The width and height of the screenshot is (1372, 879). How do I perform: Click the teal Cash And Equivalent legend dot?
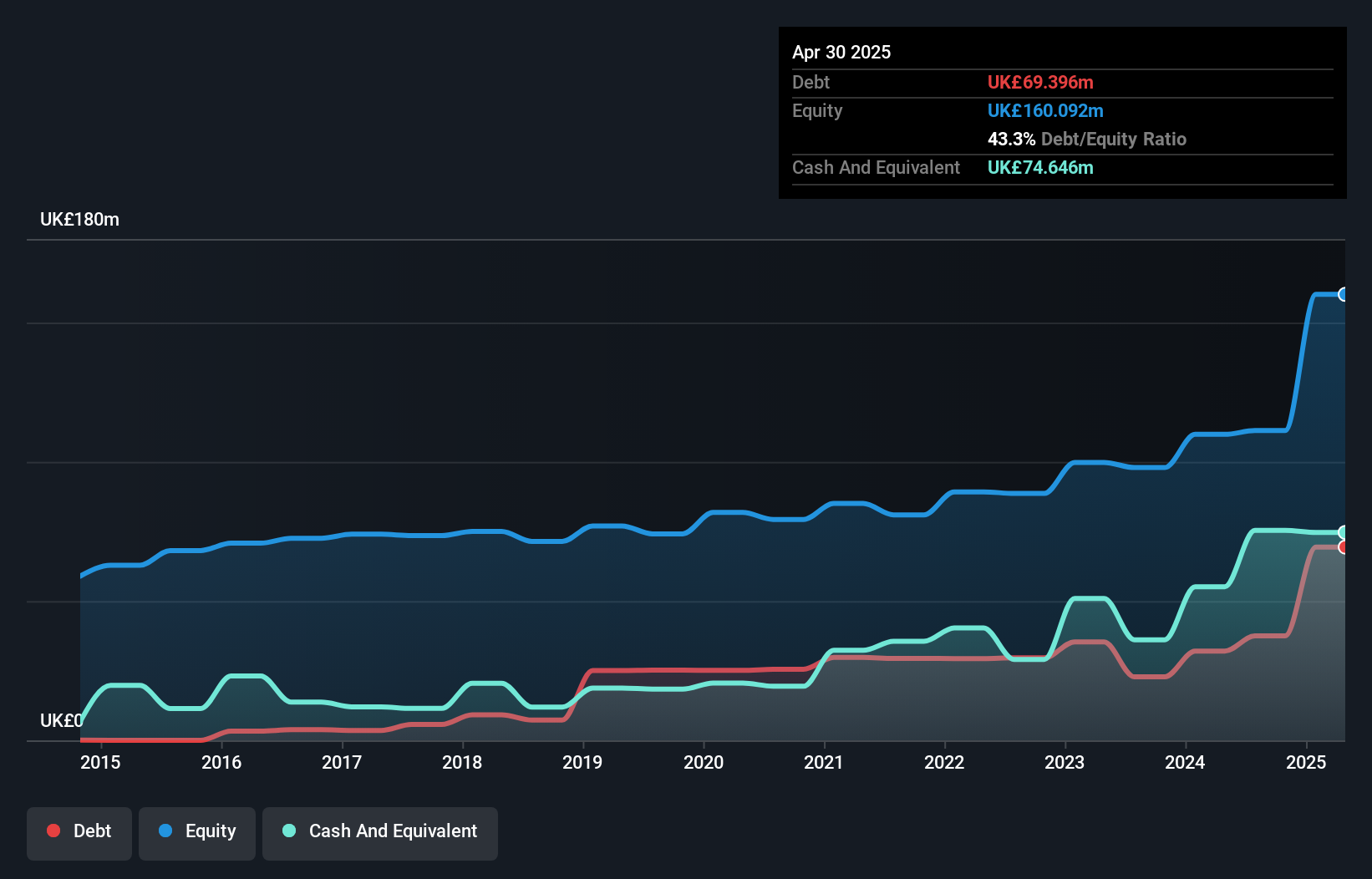tap(289, 831)
